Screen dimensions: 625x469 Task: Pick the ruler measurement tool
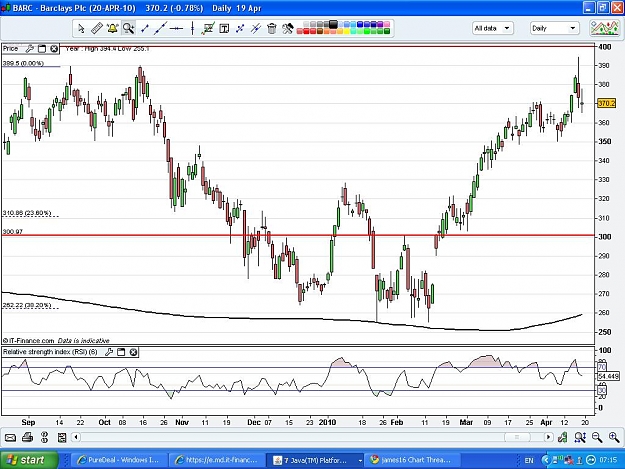(x=97, y=28)
